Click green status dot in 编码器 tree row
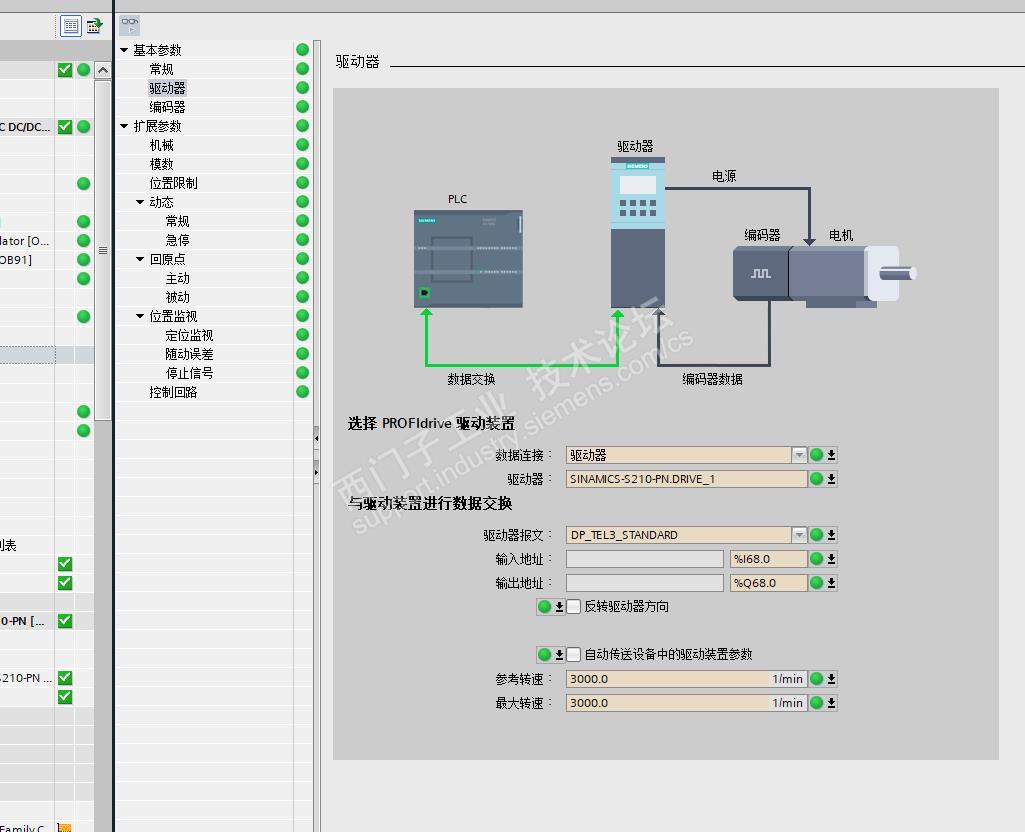 coord(302,107)
